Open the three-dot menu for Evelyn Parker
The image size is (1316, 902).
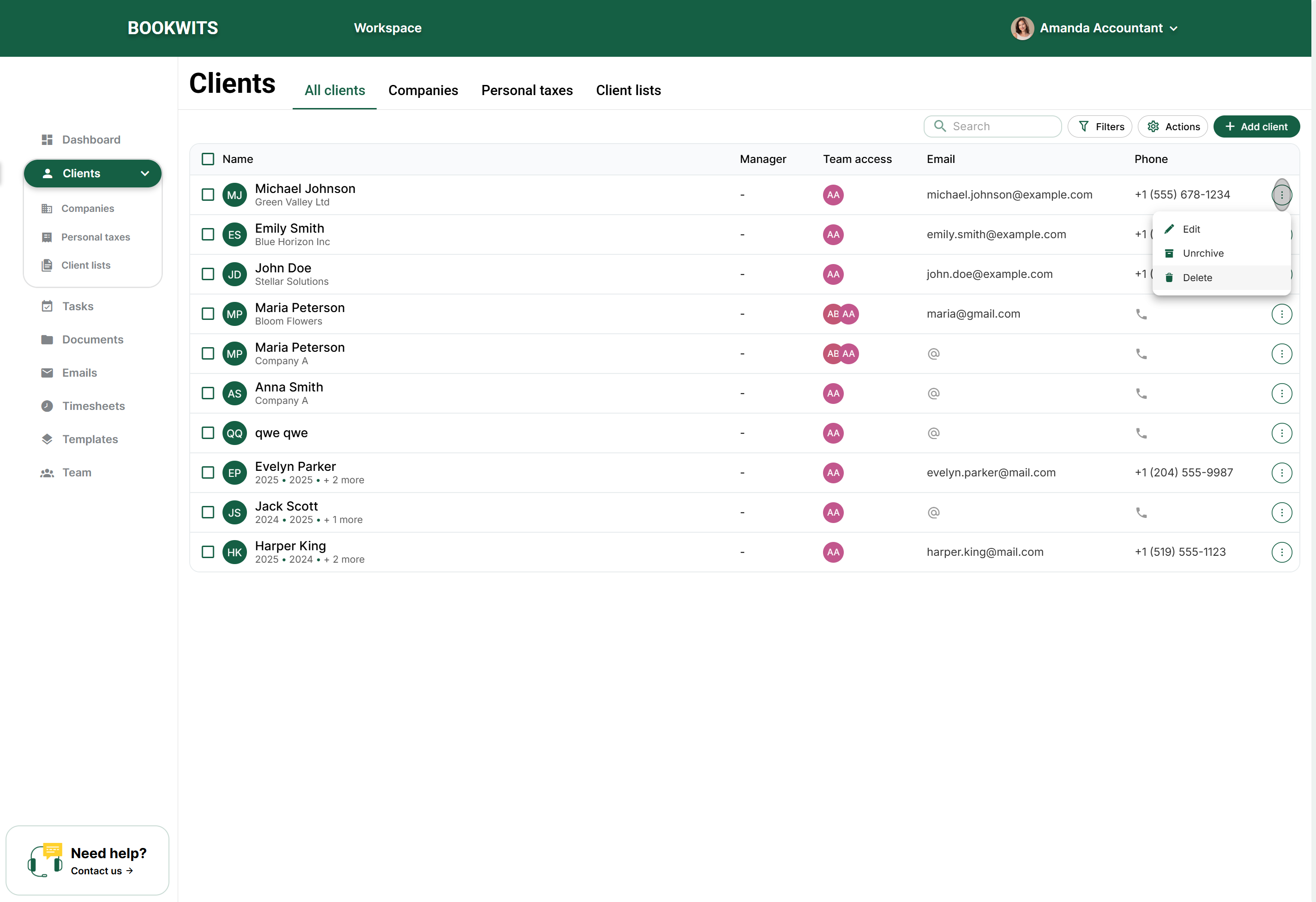1281,472
